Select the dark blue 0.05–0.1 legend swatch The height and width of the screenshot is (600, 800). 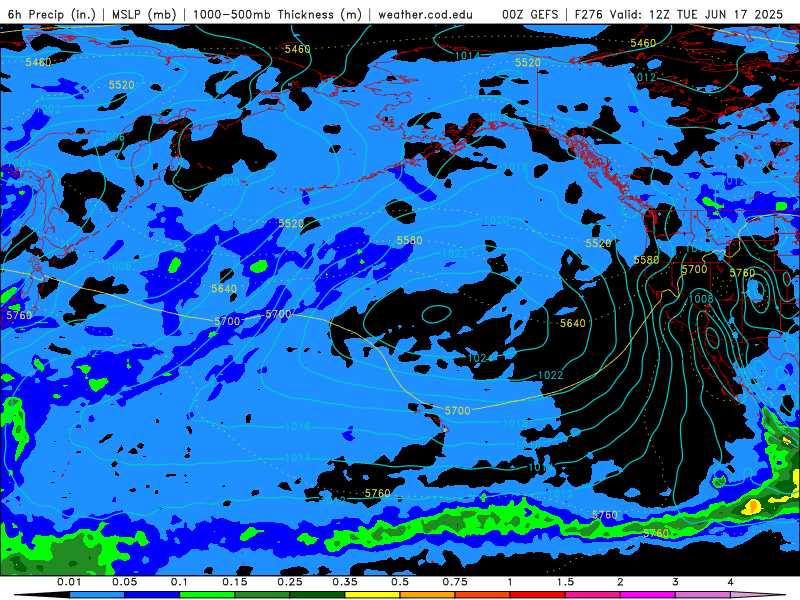pos(152,595)
